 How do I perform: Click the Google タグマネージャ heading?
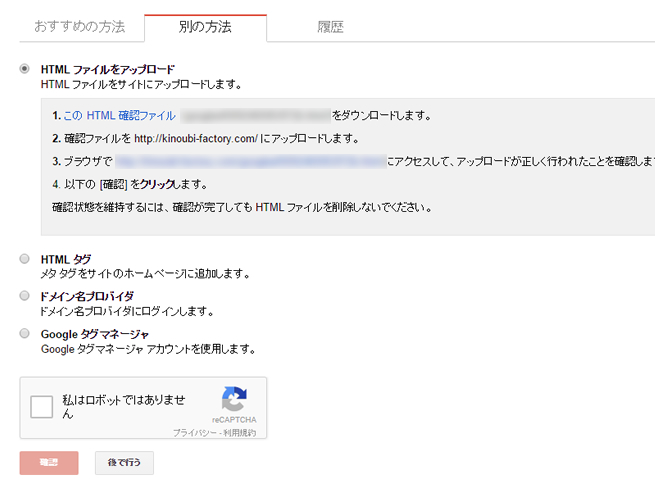click(x=95, y=334)
